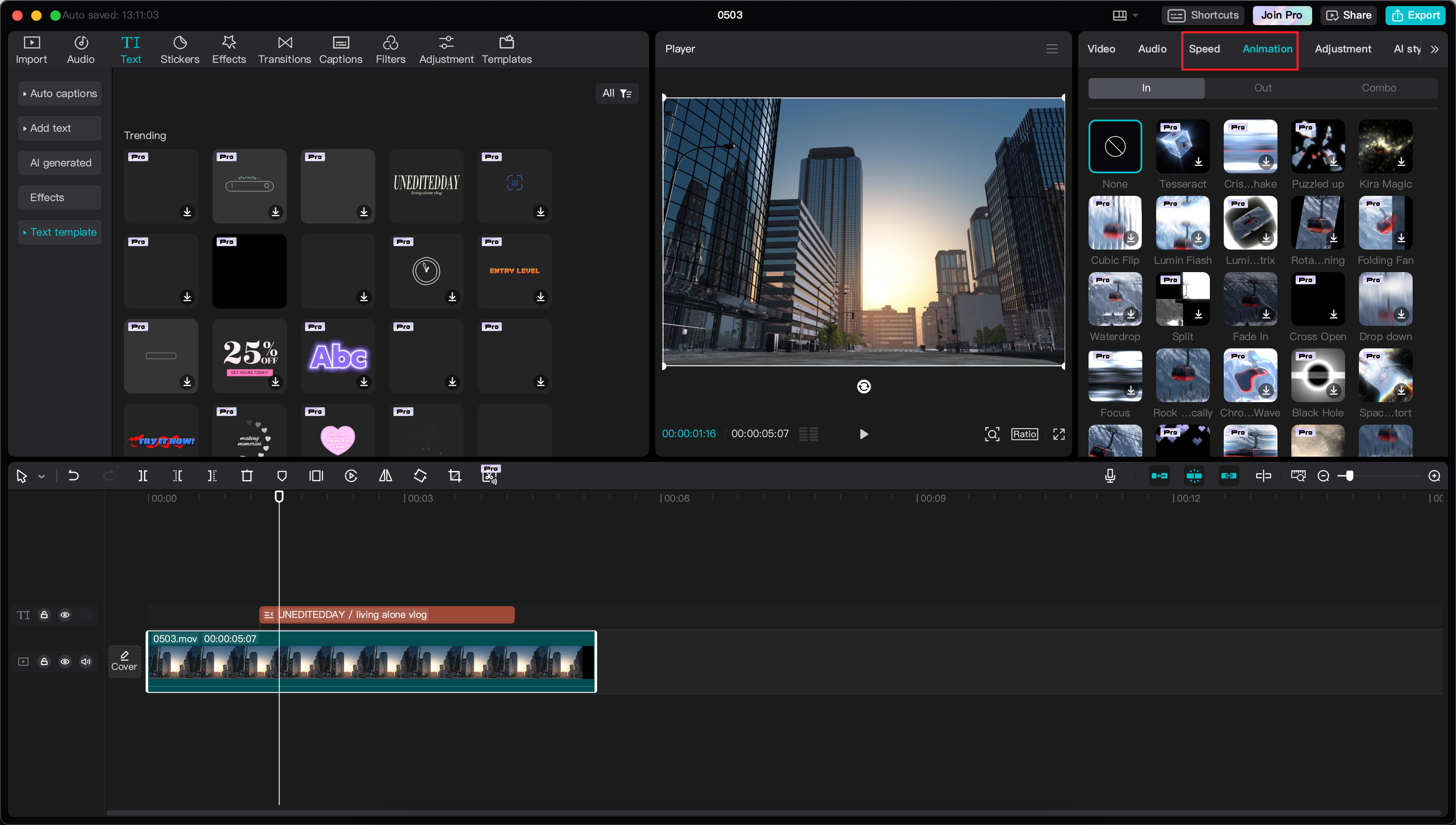Select the Delete icon in the timeline toolbar
Image resolution: width=1456 pixels, height=825 pixels.
click(x=247, y=475)
